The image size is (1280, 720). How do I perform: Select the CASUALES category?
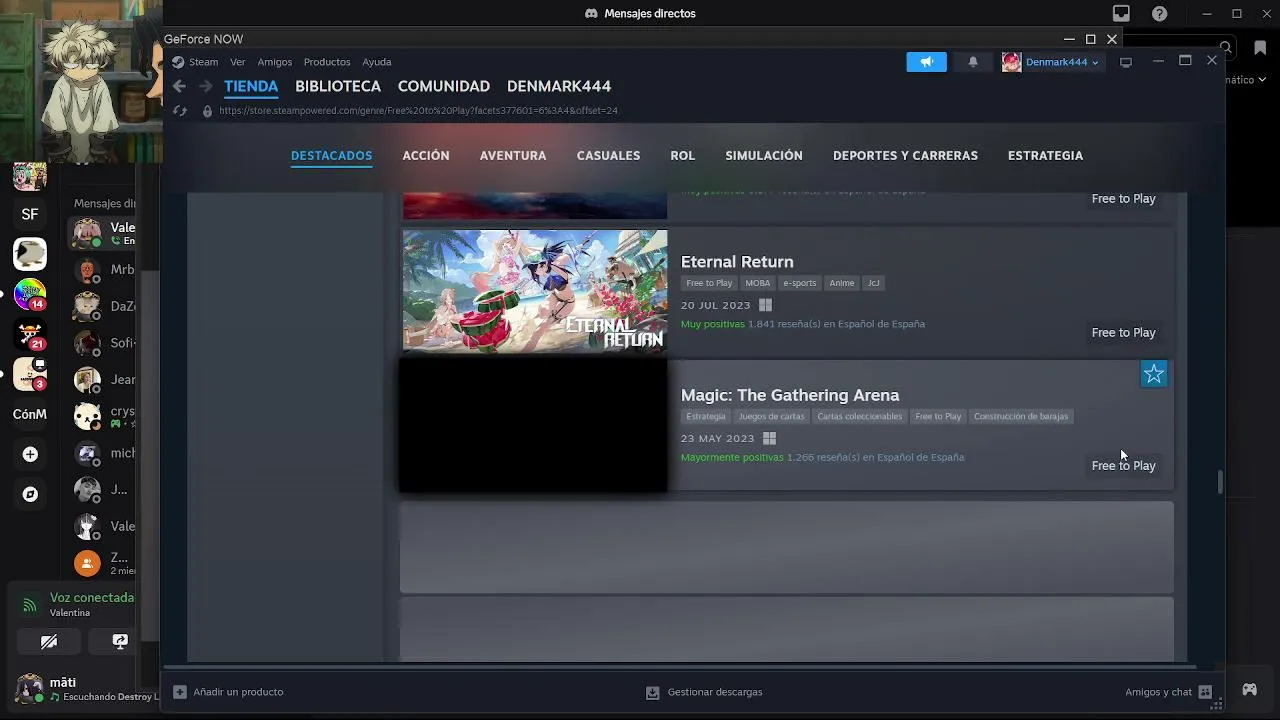608,156
